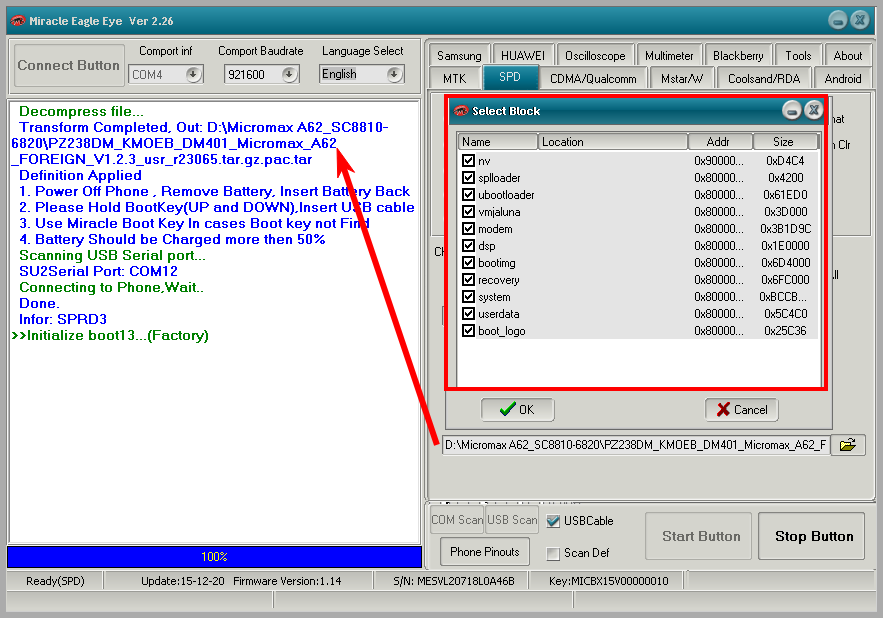
Task: Uncheck the bootimg block checkbox
Action: click(x=468, y=263)
